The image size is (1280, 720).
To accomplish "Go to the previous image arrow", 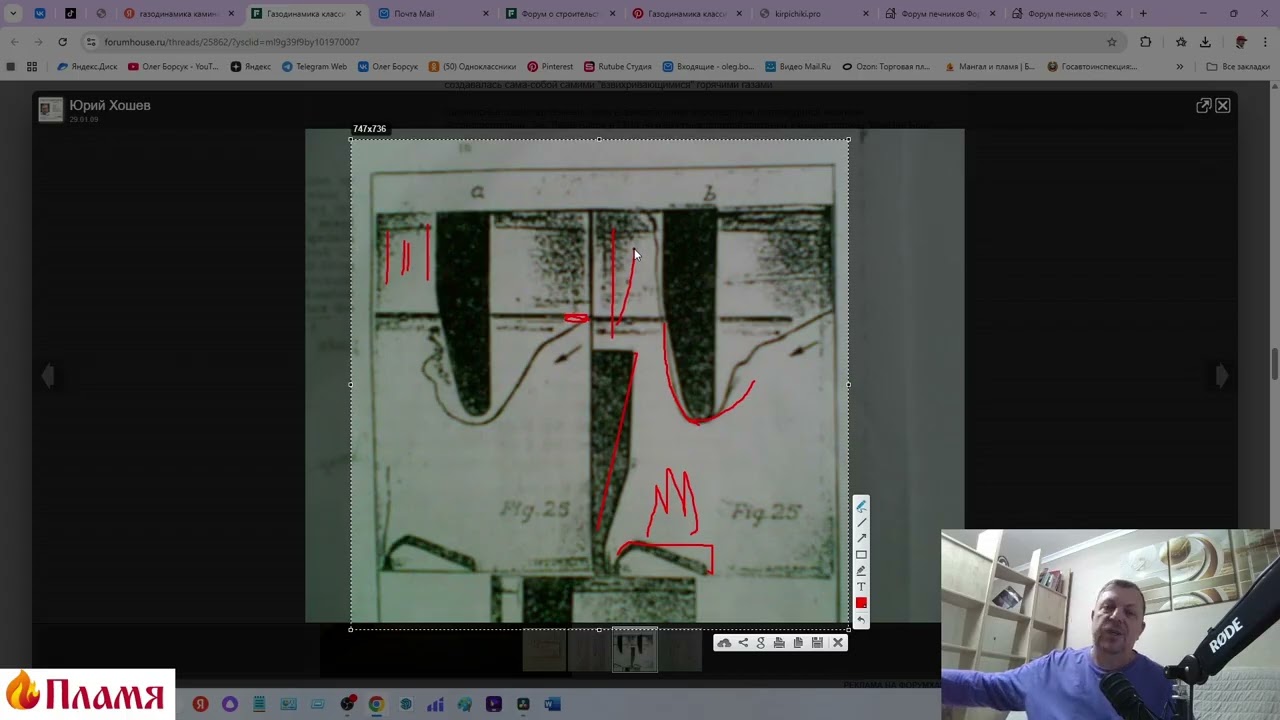I will click(x=47, y=375).
